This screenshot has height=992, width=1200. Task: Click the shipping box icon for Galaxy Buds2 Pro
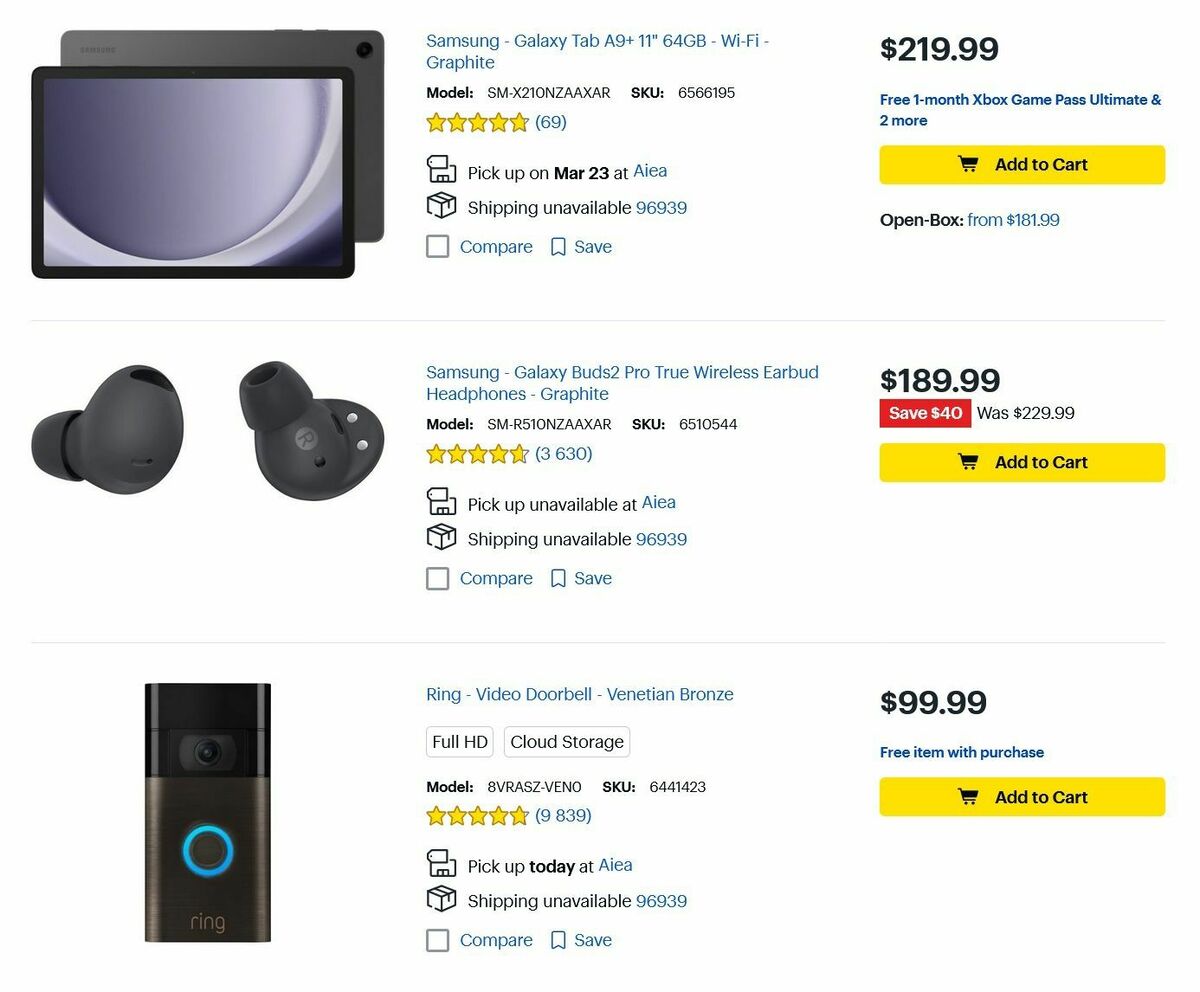coord(440,538)
